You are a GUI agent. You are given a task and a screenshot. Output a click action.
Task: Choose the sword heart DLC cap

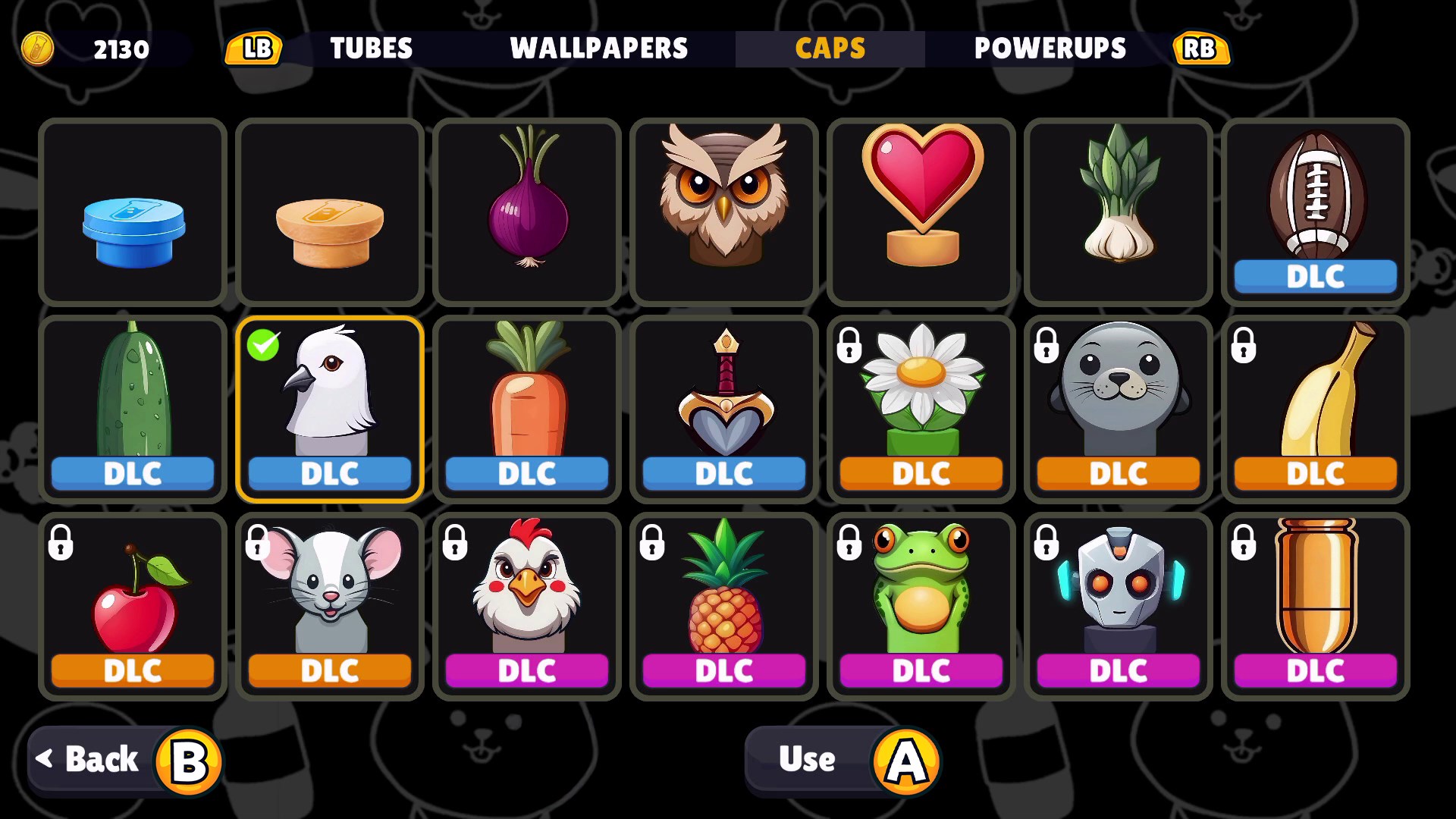[724, 409]
